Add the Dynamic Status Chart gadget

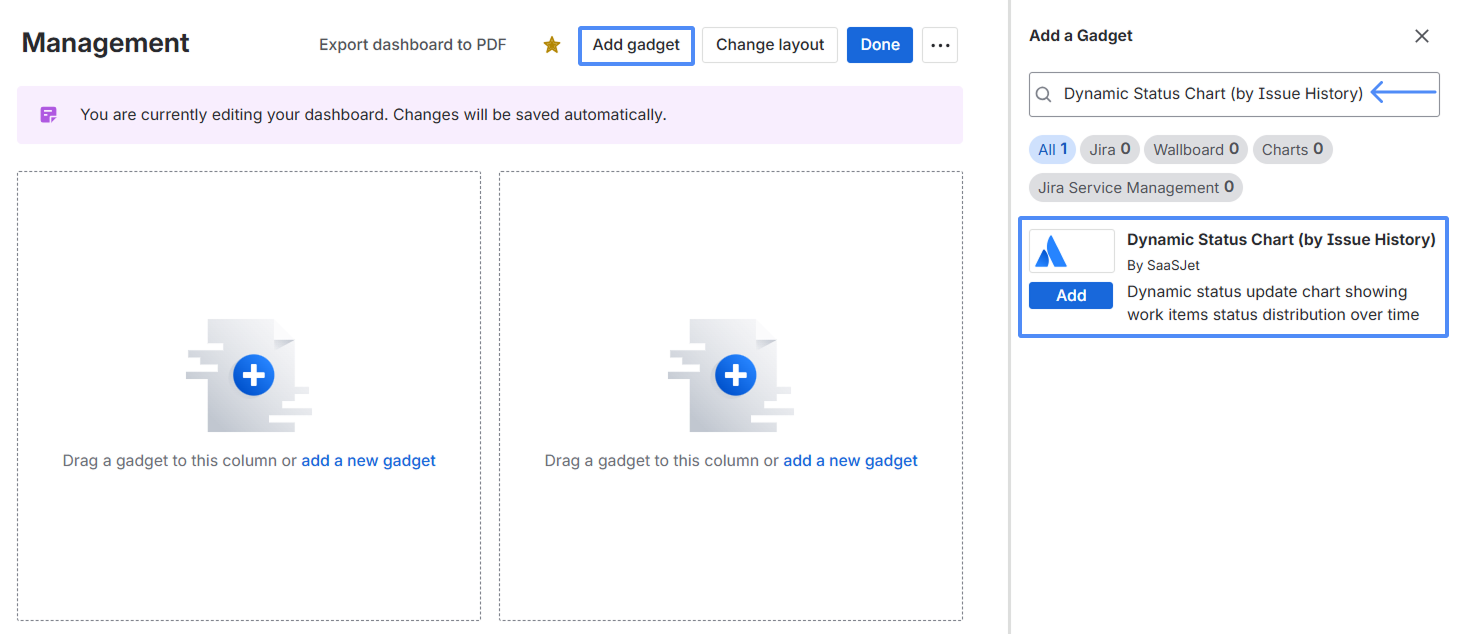1070,296
